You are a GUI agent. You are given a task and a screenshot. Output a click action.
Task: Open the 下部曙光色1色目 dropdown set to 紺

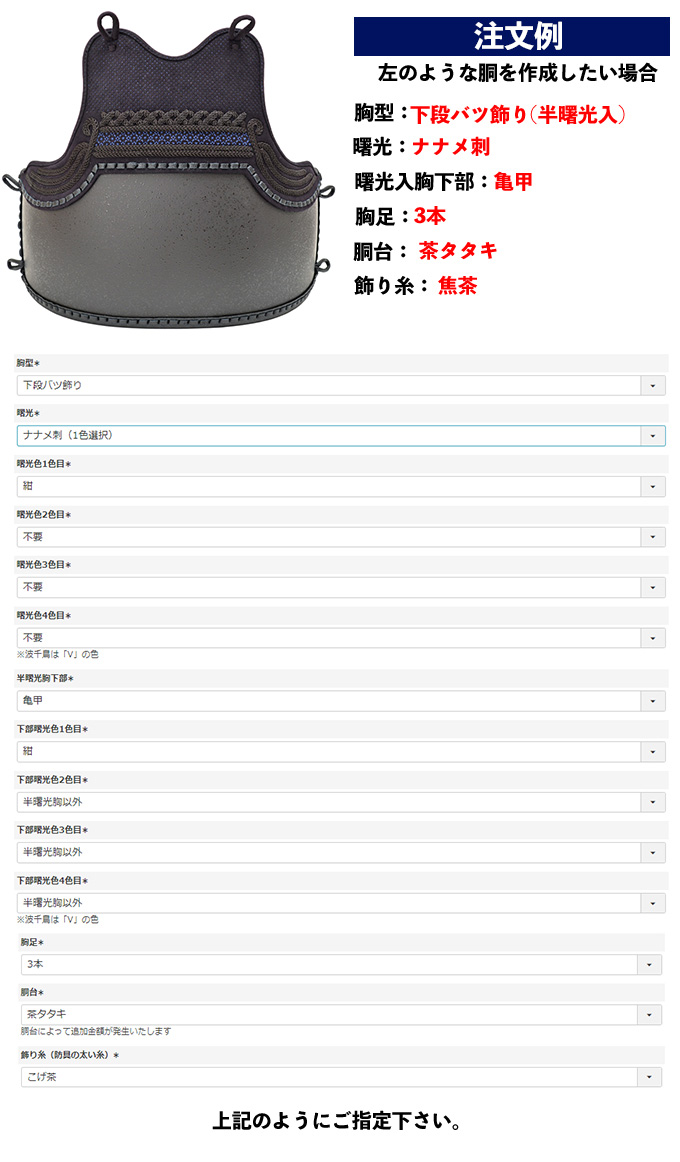coord(341,751)
